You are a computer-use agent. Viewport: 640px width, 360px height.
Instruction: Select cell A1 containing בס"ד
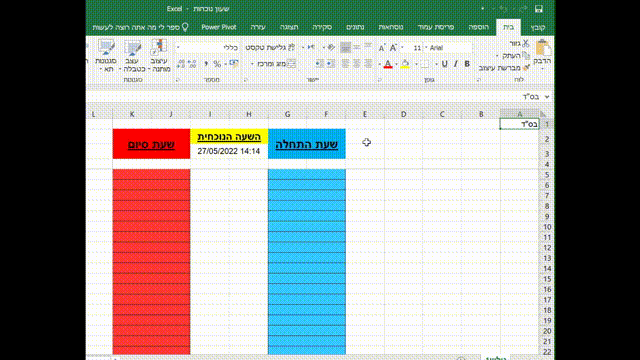(x=520, y=124)
